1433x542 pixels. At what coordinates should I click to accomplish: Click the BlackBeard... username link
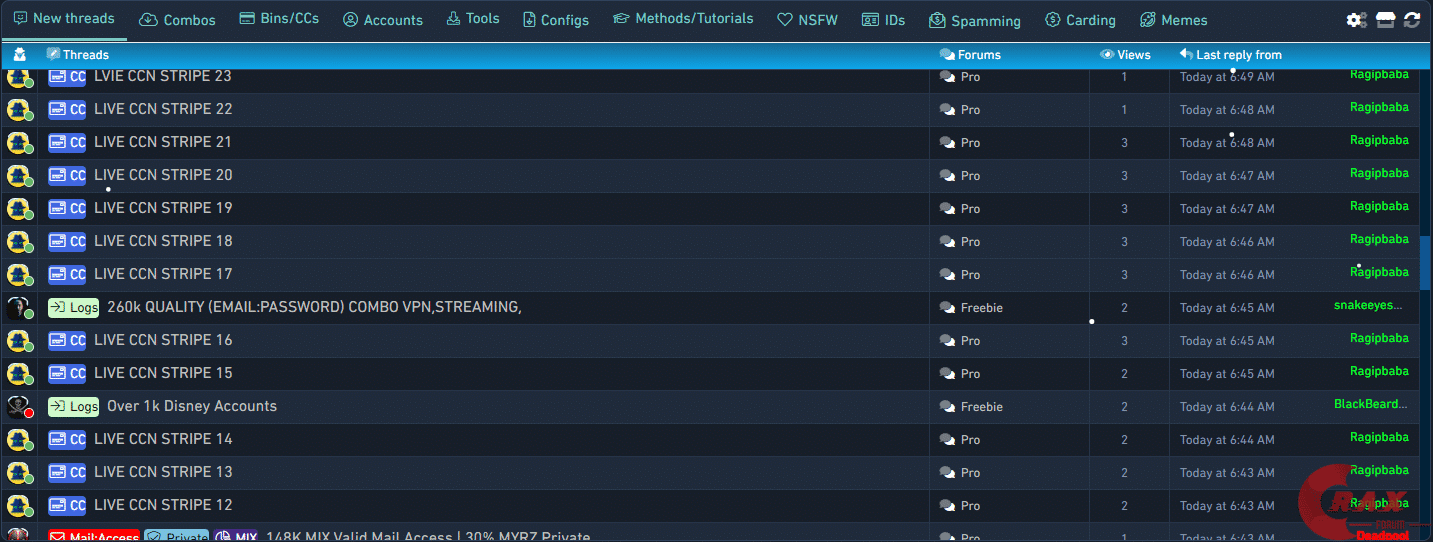(1370, 404)
